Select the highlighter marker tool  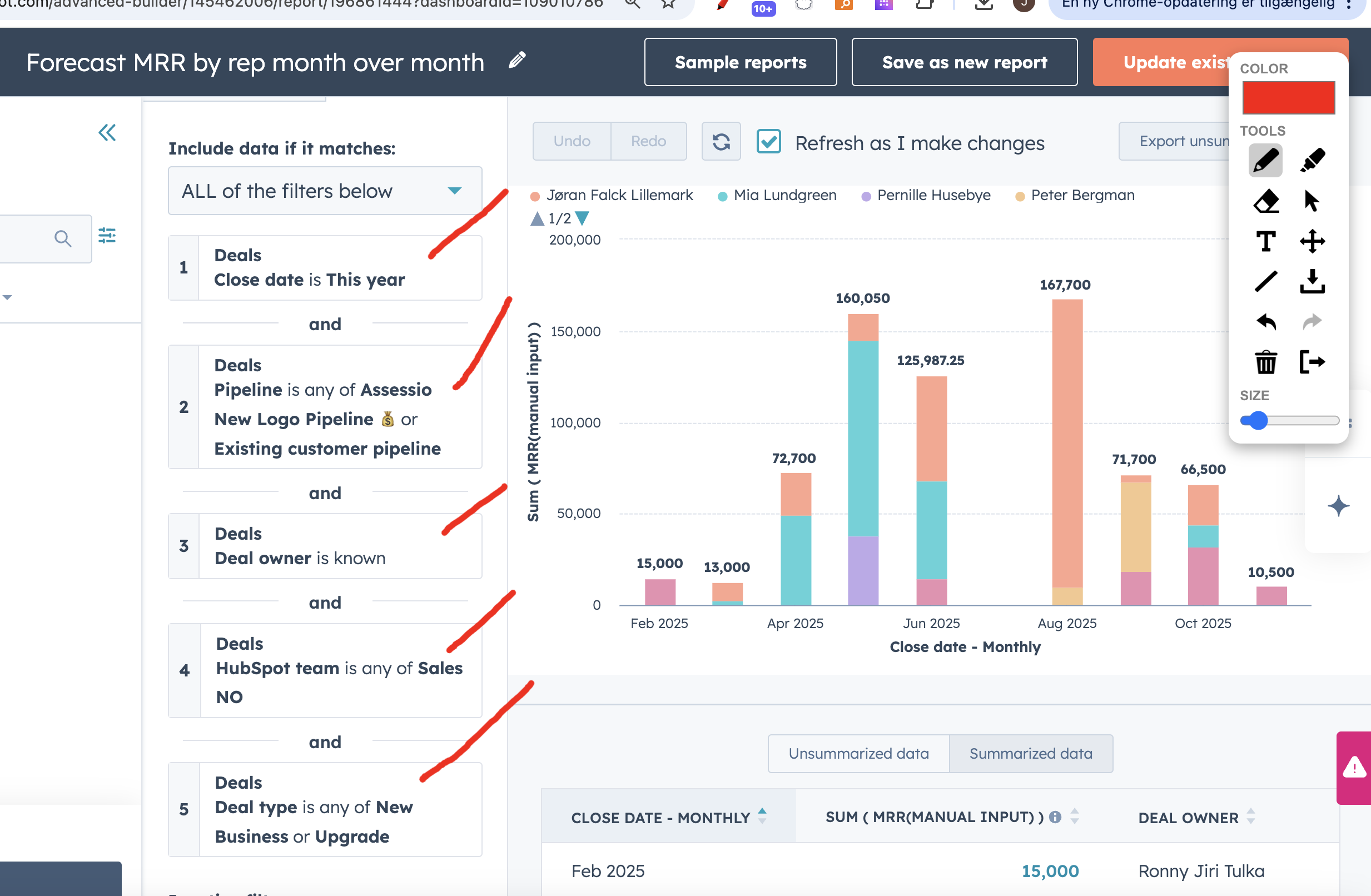point(1312,161)
